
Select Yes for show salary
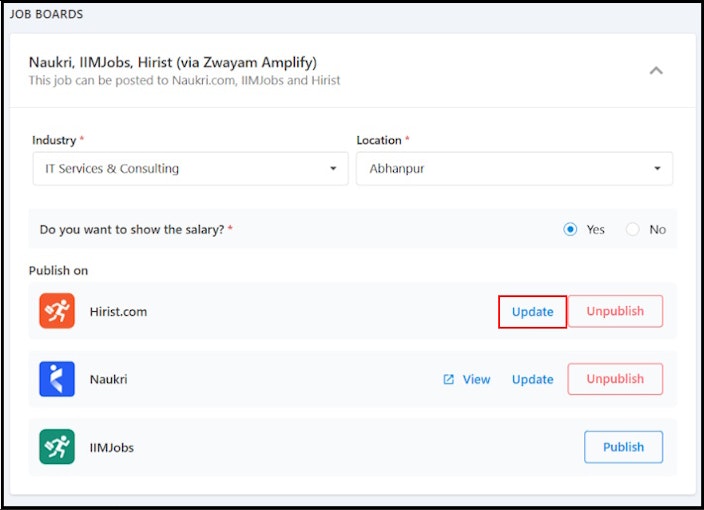570,229
